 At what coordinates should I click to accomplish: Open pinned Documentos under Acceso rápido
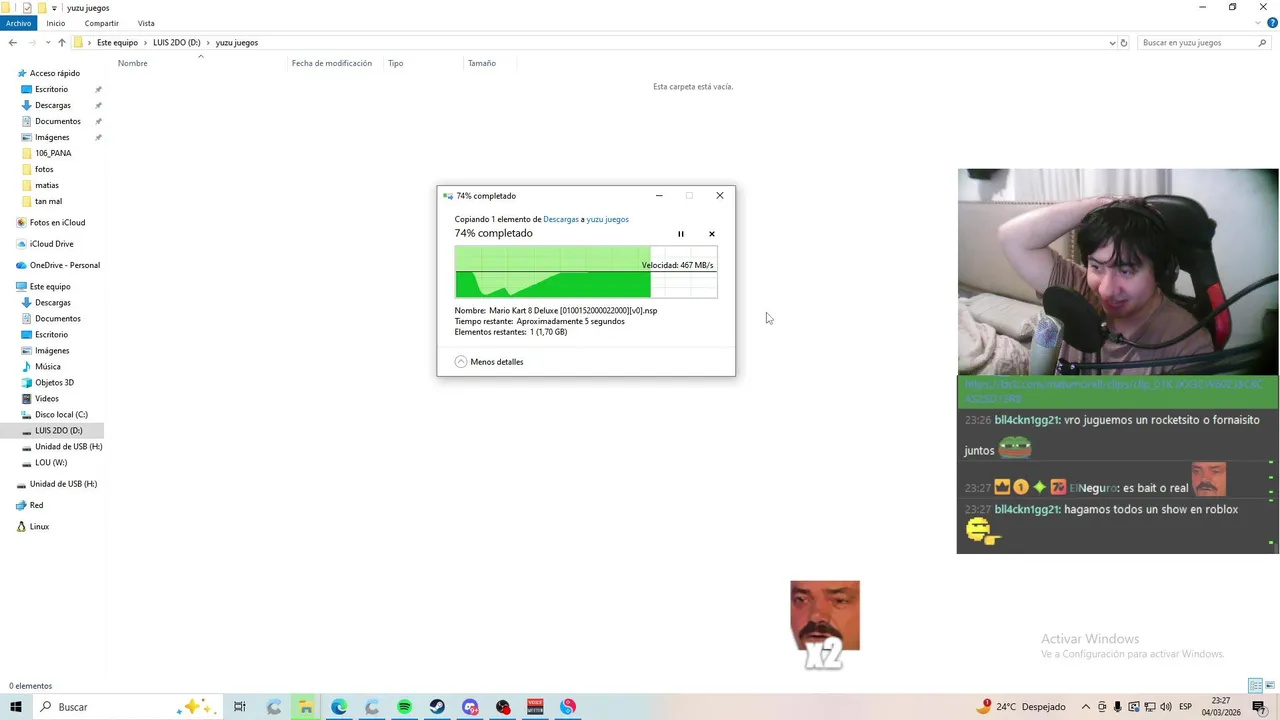57,121
